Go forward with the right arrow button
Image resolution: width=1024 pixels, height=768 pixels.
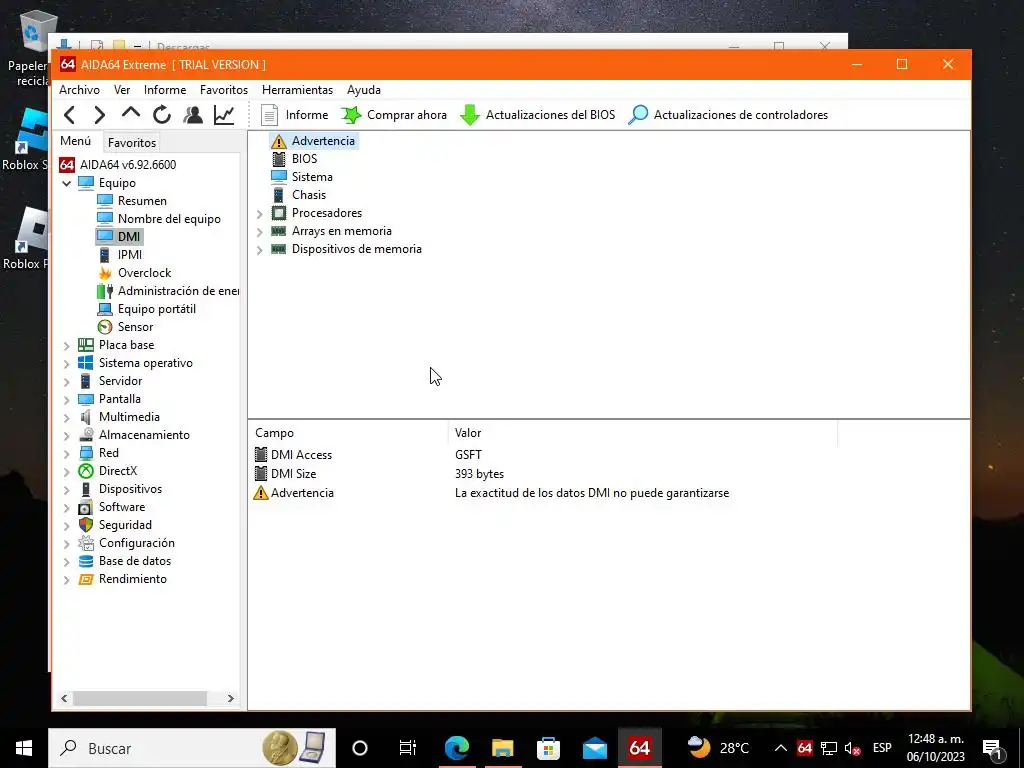coord(99,115)
